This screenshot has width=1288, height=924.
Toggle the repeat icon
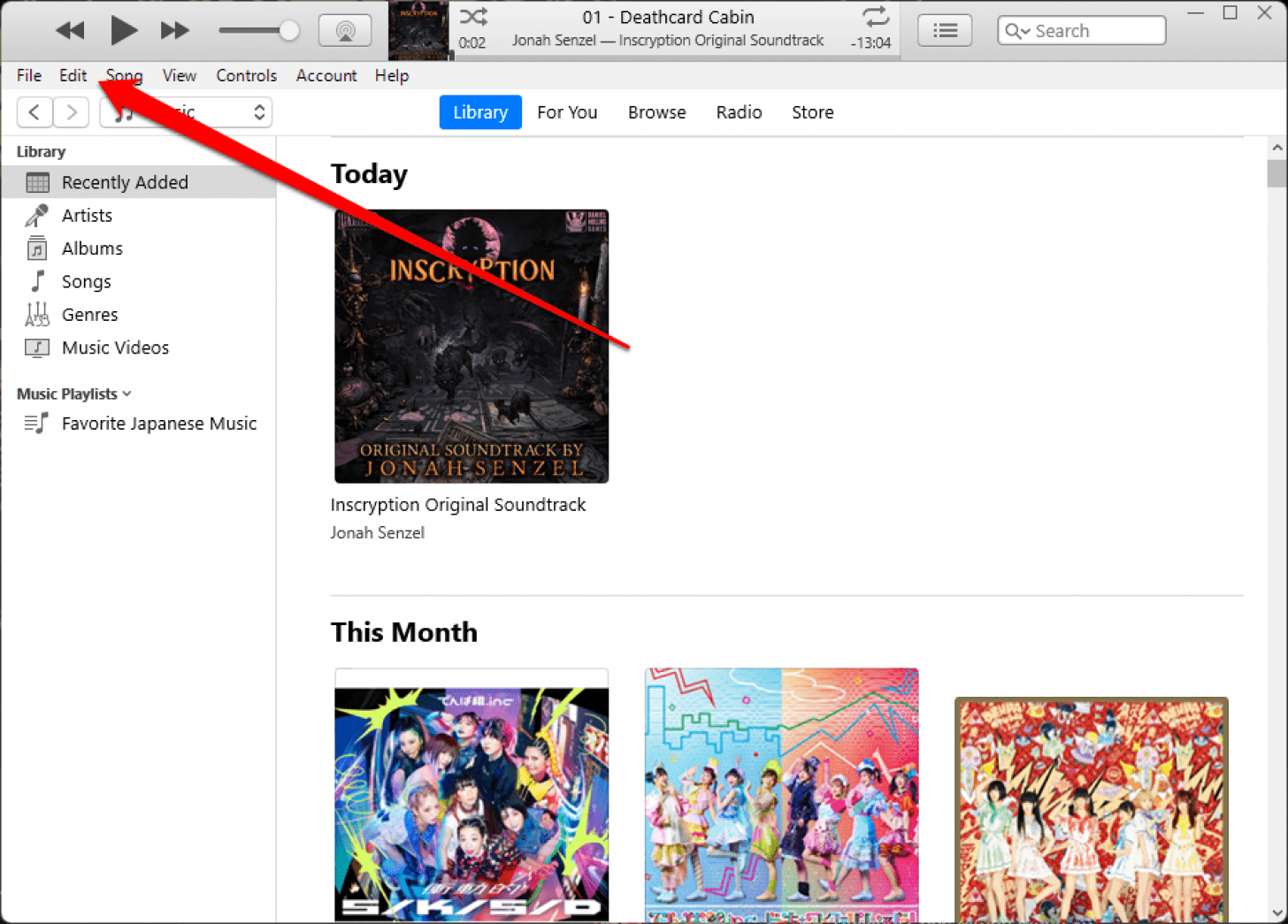click(x=874, y=17)
